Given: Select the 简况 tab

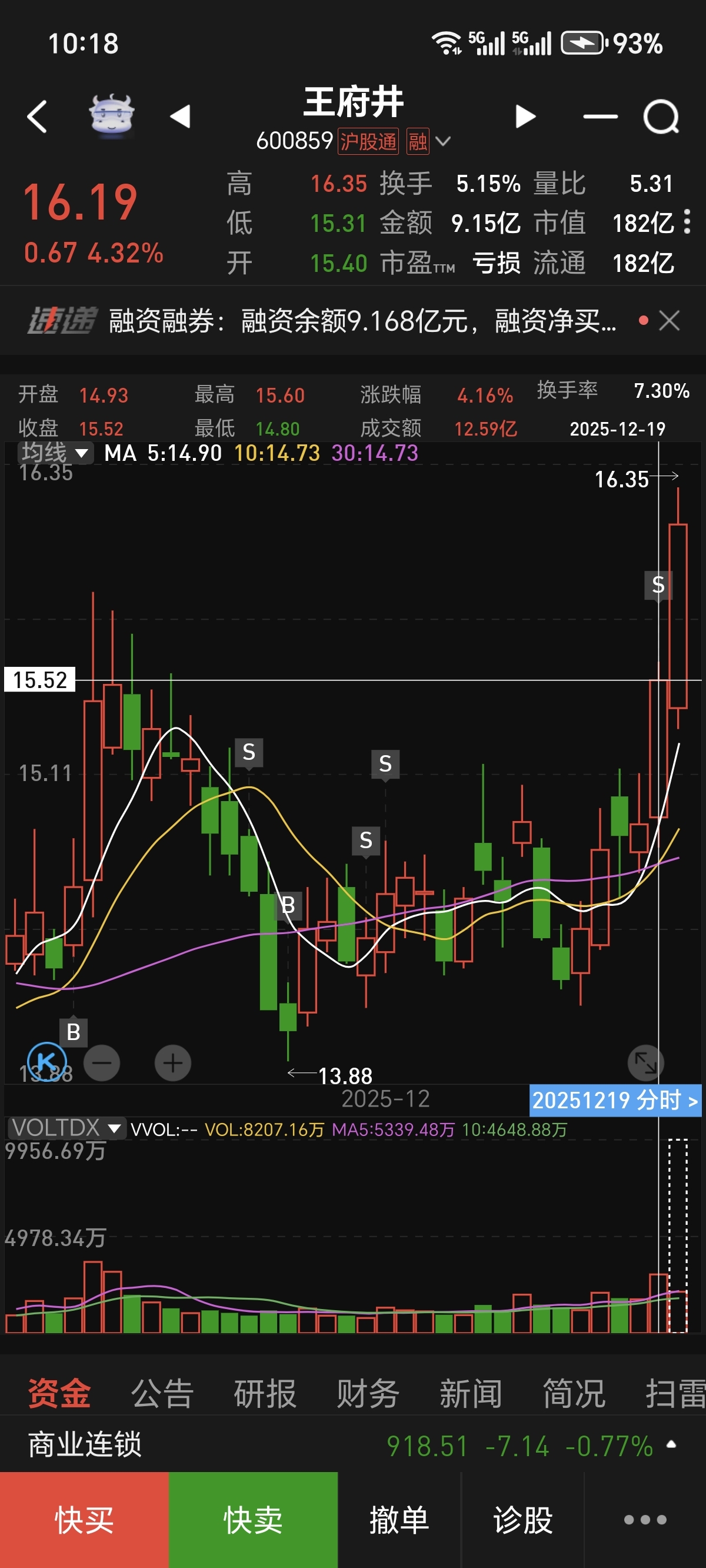Looking at the screenshot, I should [573, 1393].
